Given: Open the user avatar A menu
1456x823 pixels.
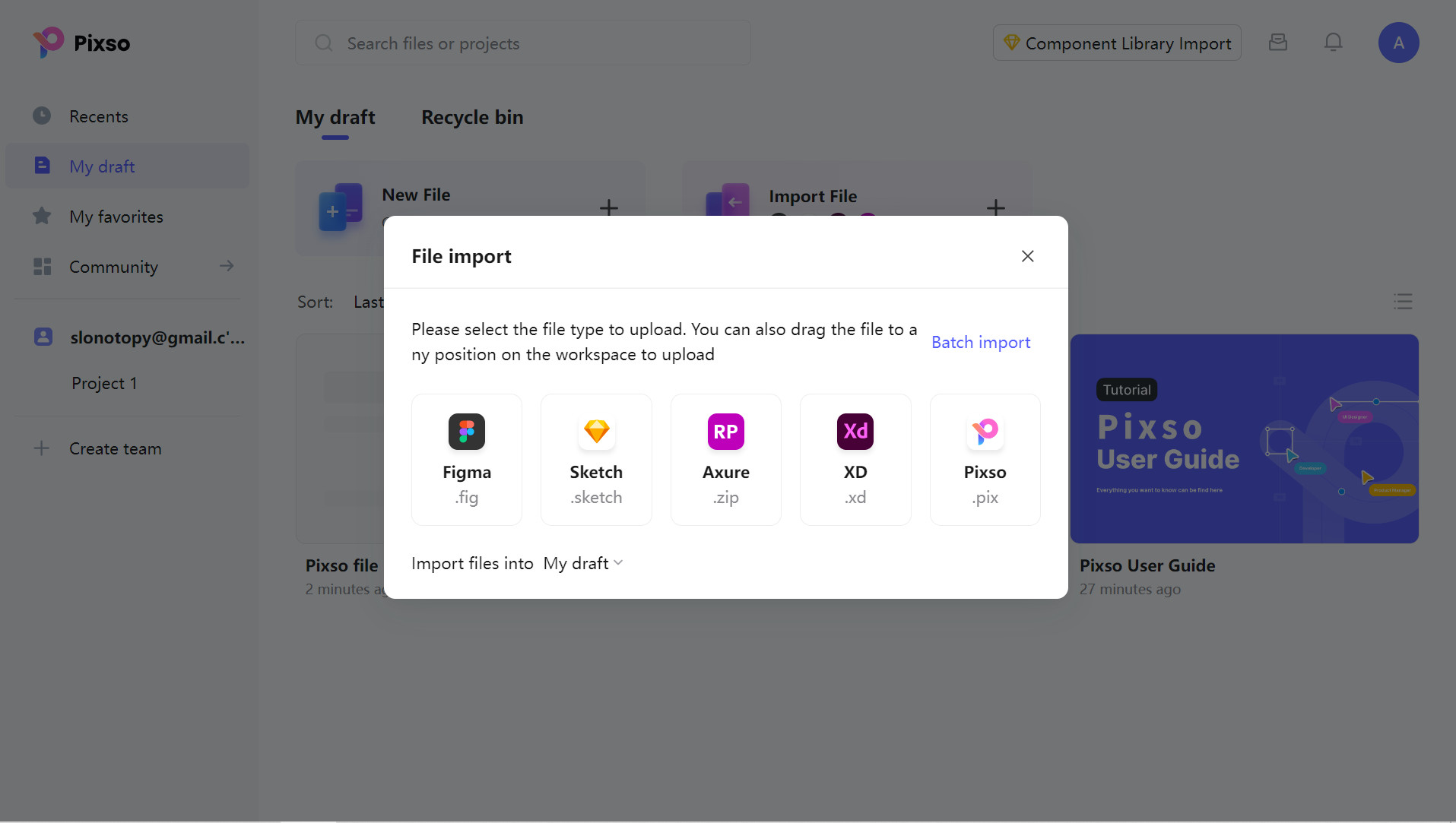Looking at the screenshot, I should point(1398,43).
